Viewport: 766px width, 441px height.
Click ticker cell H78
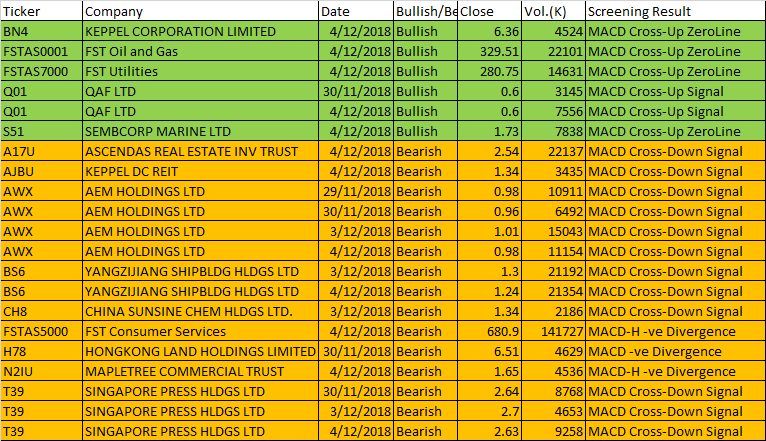[x=42, y=352]
